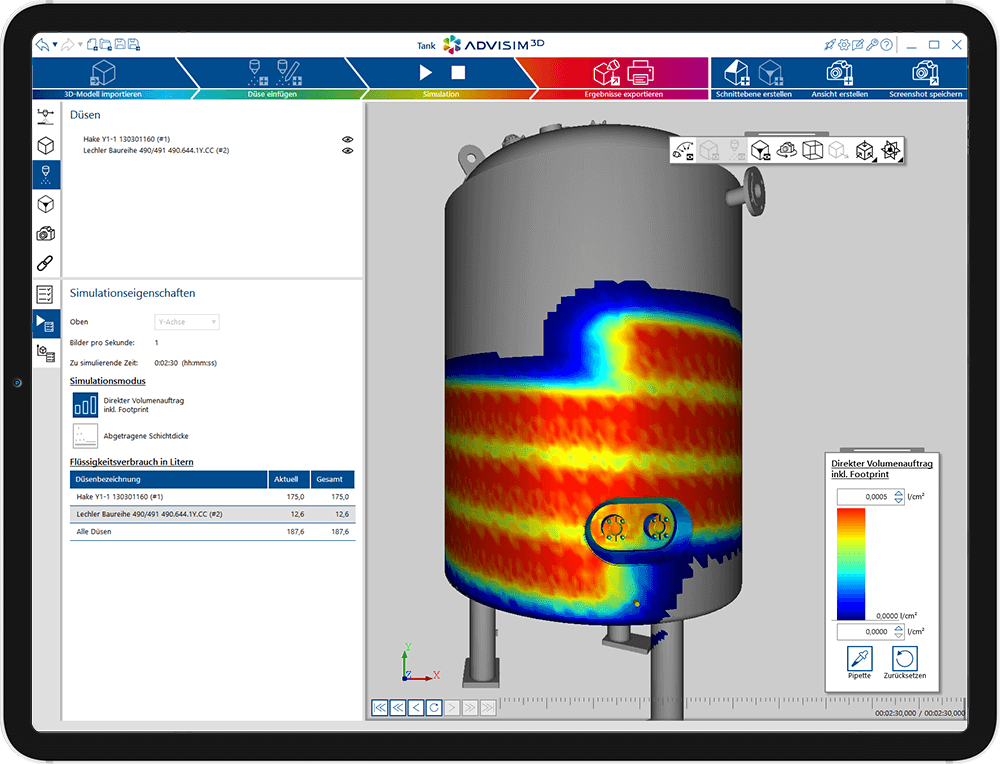Viewport: 1000px width, 764px height.
Task: Select the Simulation workflow step label
Action: (x=441, y=94)
